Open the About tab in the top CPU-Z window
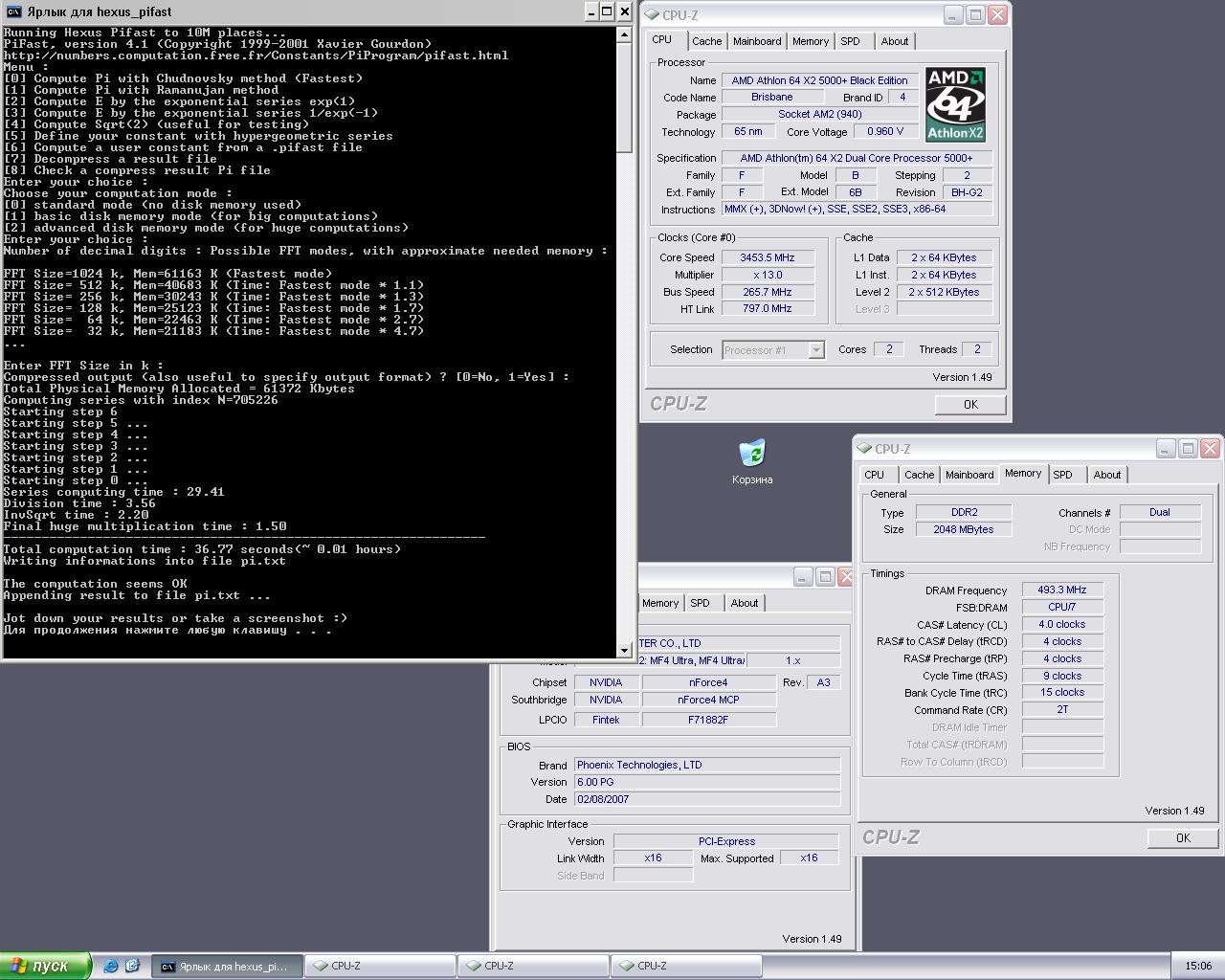 tap(895, 41)
